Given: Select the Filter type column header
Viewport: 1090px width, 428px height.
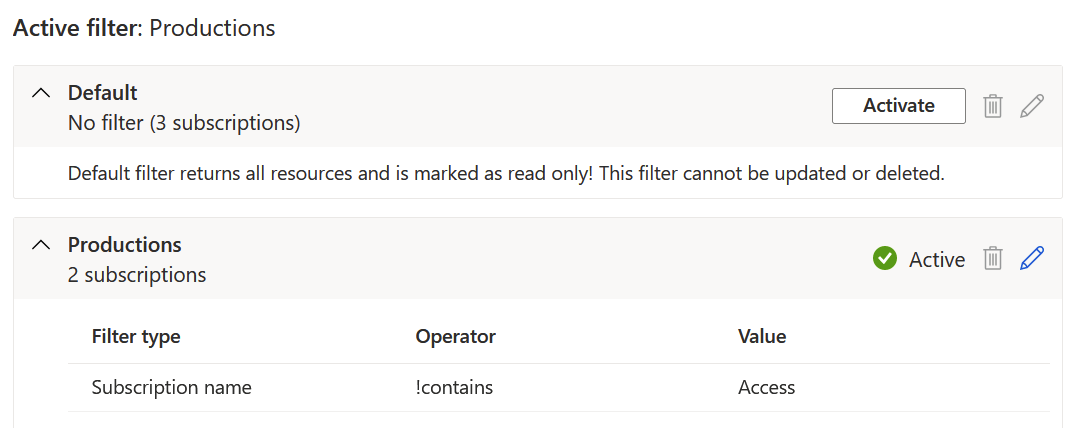Looking at the screenshot, I should coord(136,337).
